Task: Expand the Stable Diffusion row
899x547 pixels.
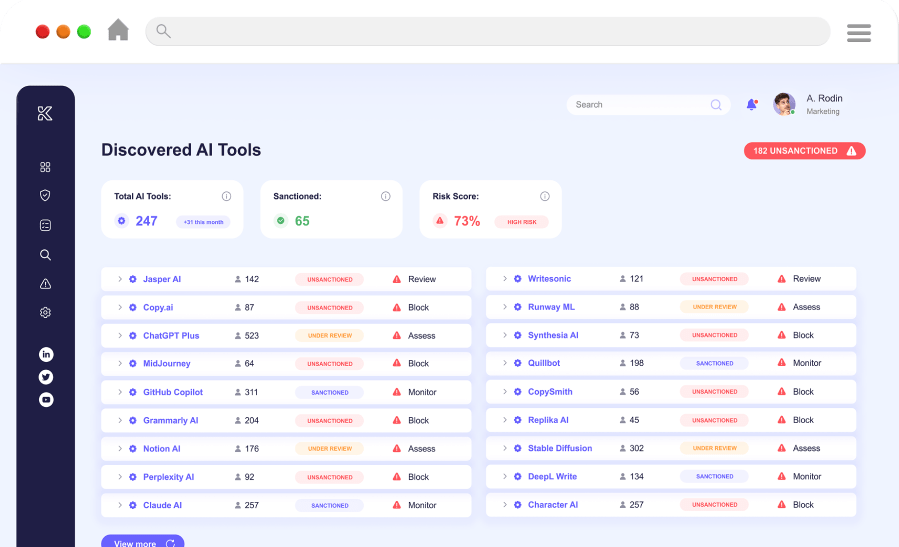Action: (x=504, y=448)
